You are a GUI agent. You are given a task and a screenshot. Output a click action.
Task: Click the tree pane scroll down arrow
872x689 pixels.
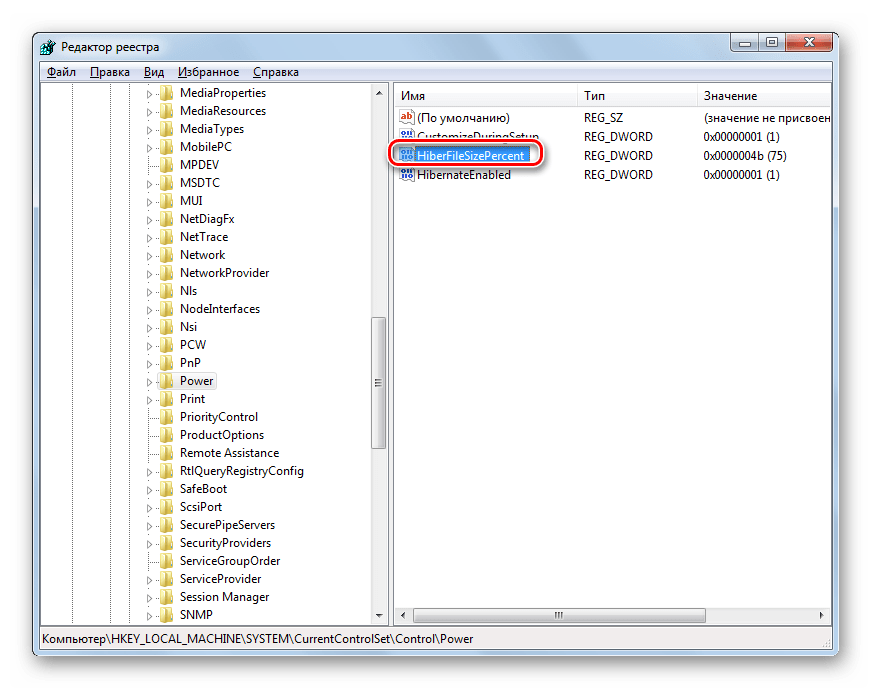coord(379,615)
